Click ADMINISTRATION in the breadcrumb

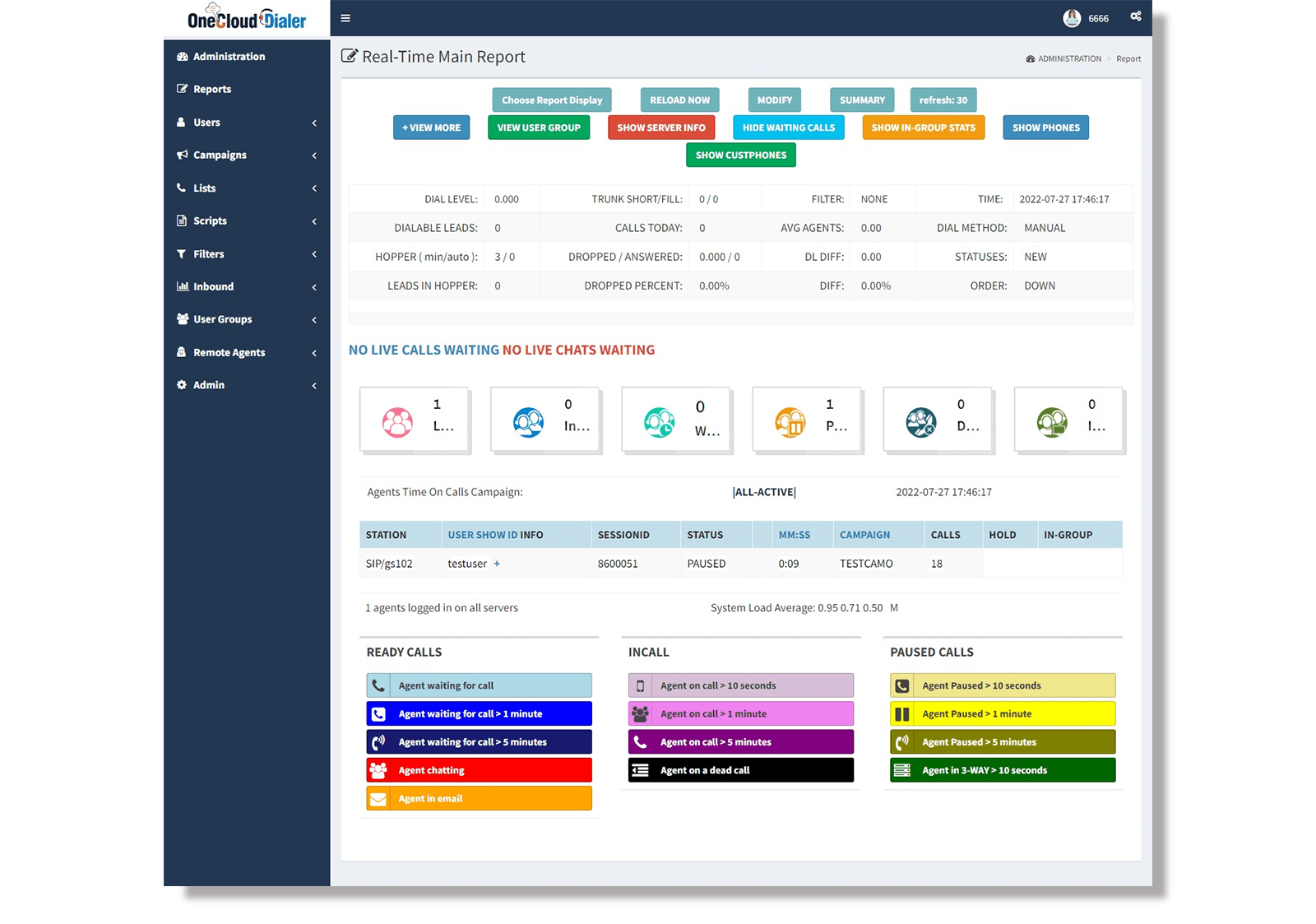pyautogui.click(x=1069, y=58)
